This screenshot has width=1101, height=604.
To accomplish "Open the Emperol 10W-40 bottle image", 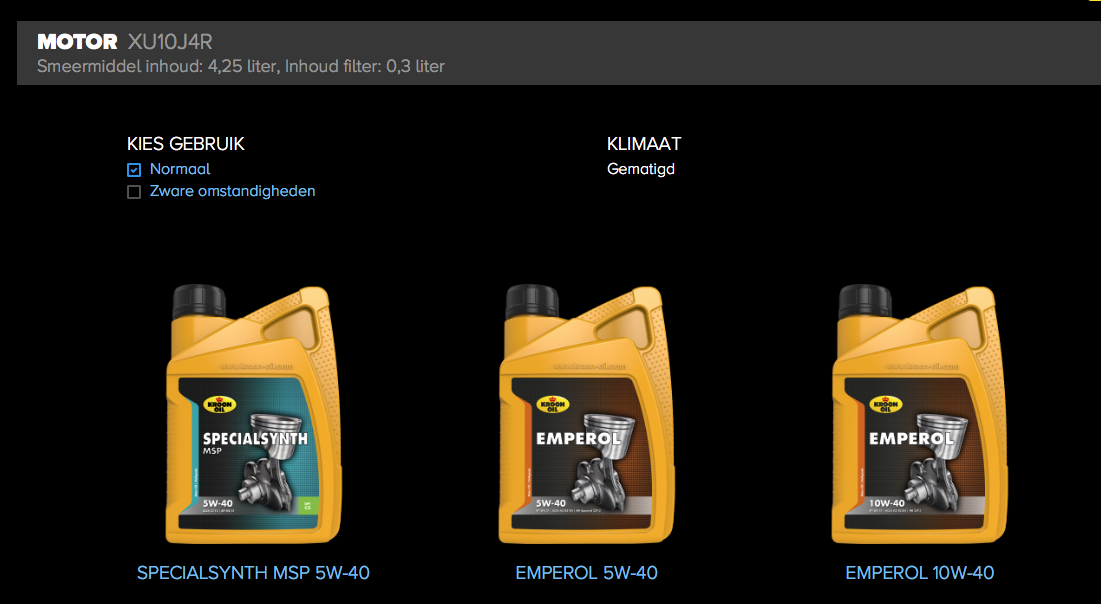I will tap(919, 414).
